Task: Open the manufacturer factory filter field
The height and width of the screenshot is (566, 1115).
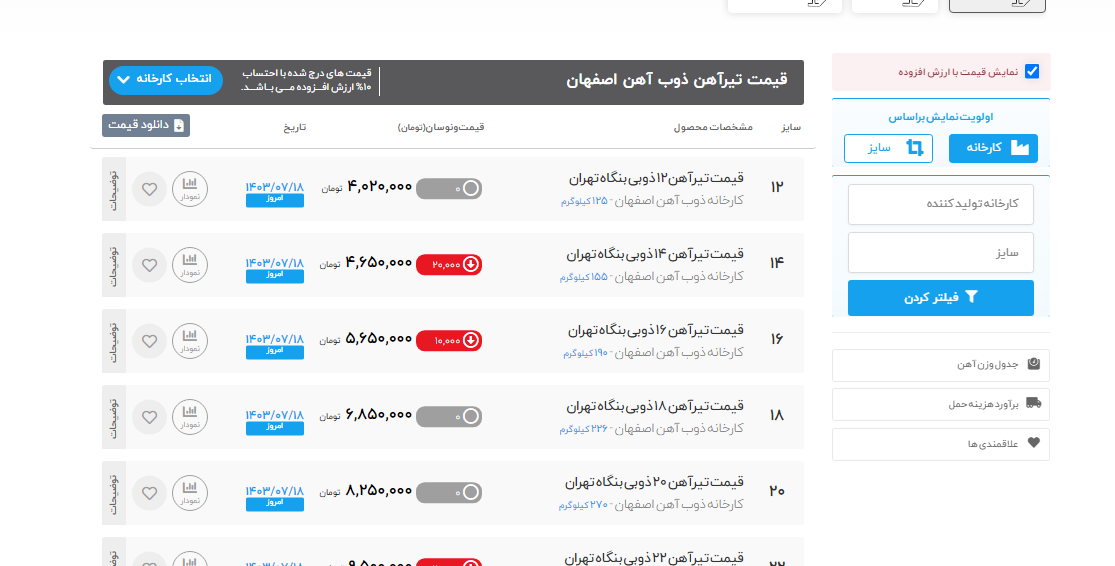Action: 940,204
